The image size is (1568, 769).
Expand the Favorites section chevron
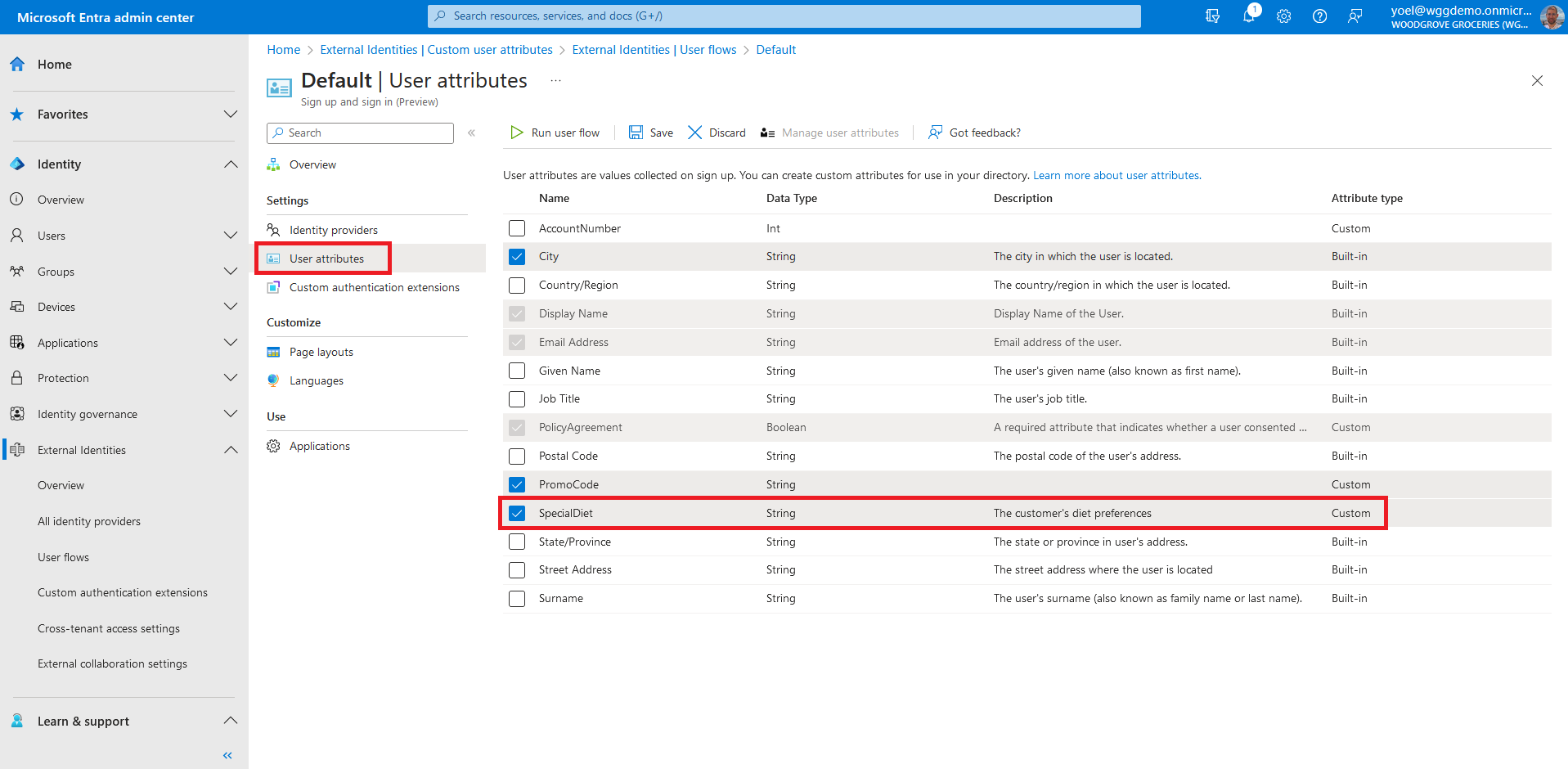click(231, 115)
